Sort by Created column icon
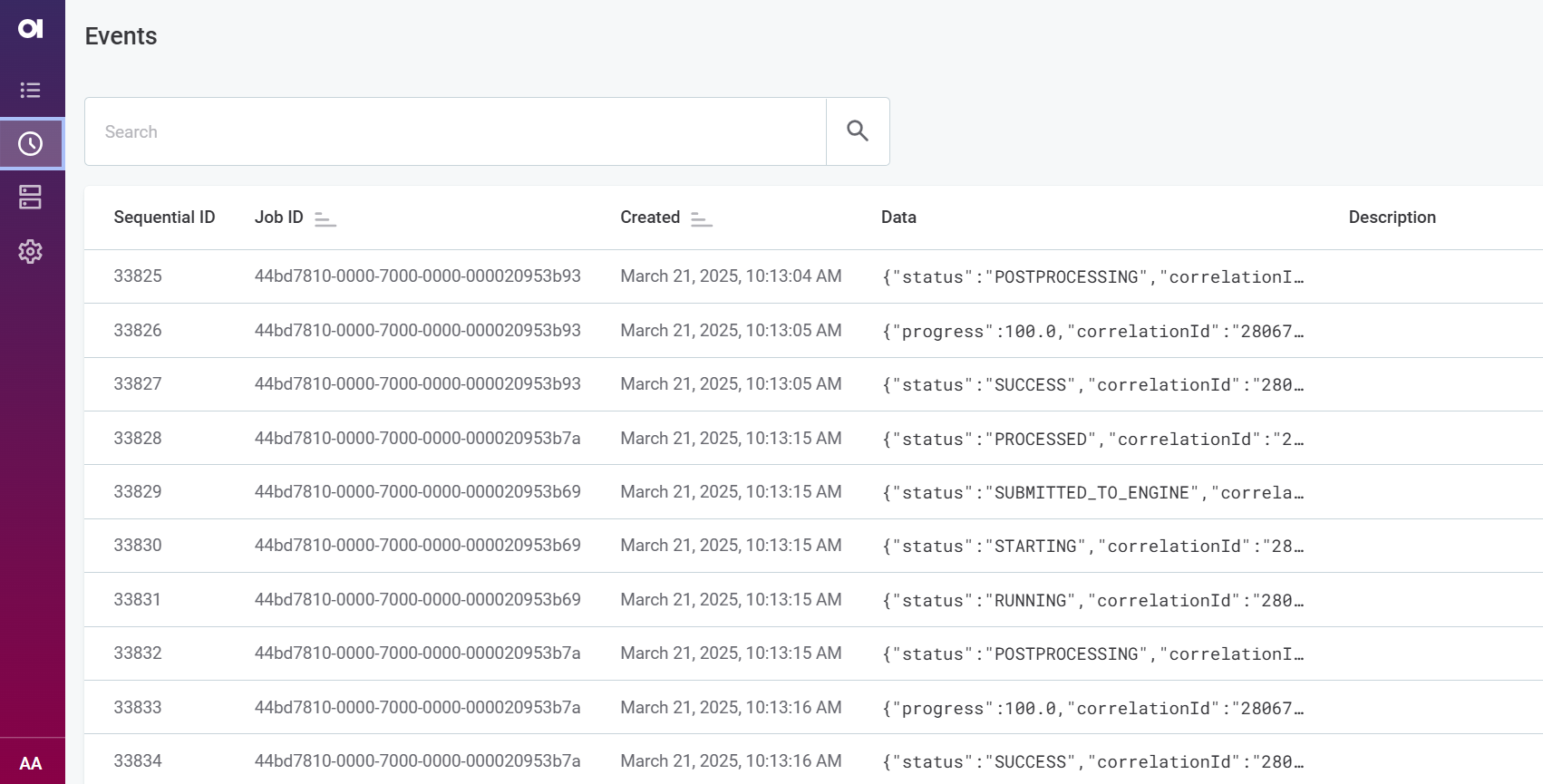The height and width of the screenshot is (784, 1543). click(701, 218)
